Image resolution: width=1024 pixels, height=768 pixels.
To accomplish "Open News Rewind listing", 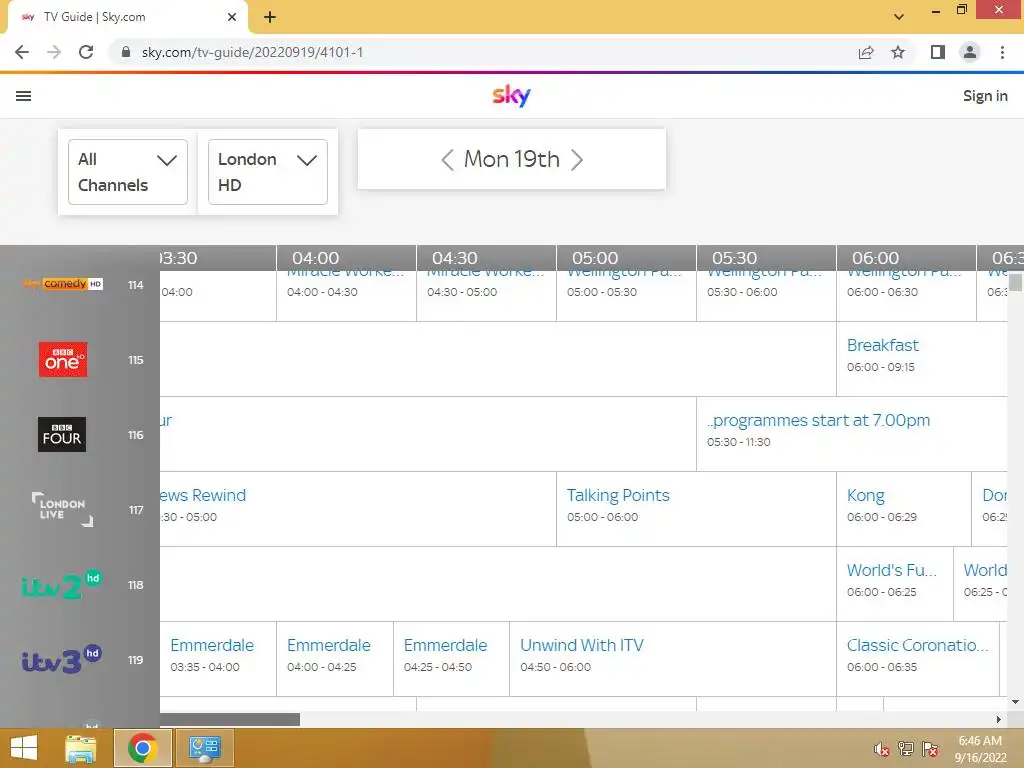I will pyautogui.click(x=358, y=509).
